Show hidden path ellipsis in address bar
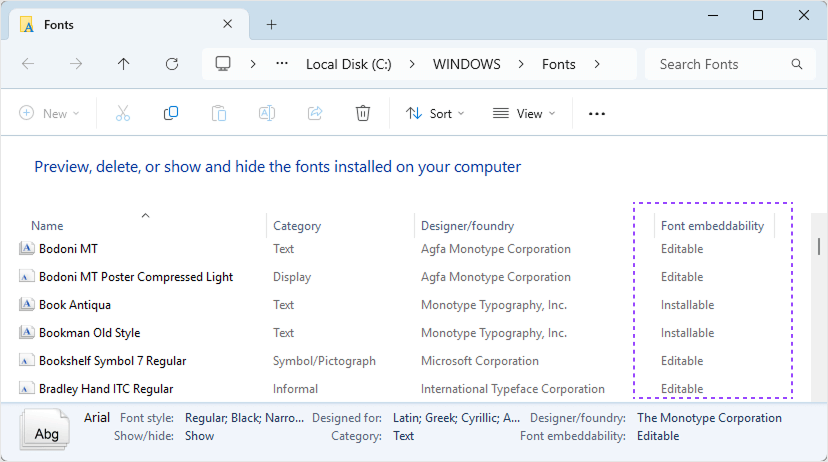This screenshot has width=828, height=462. coord(282,63)
